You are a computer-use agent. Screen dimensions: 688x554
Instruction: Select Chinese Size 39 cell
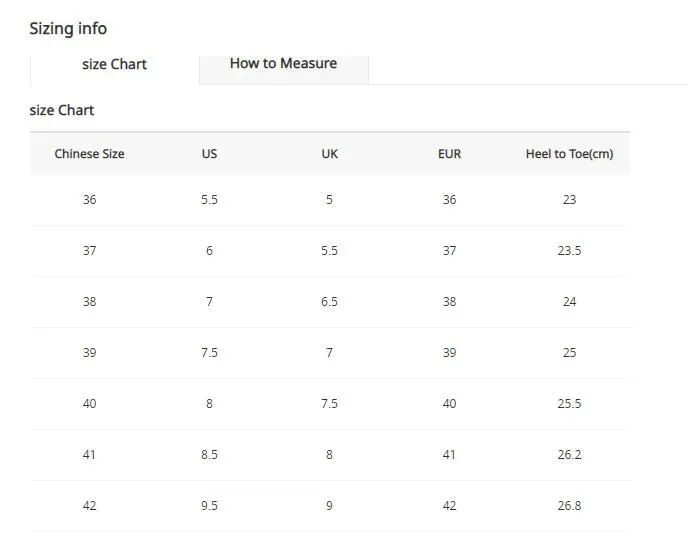pos(90,353)
